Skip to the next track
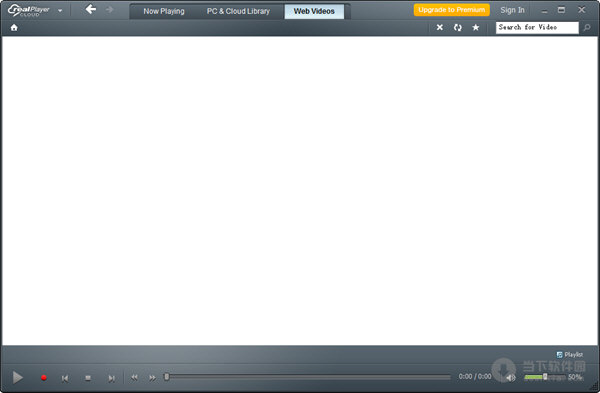The height and width of the screenshot is (393, 600). click(x=111, y=378)
